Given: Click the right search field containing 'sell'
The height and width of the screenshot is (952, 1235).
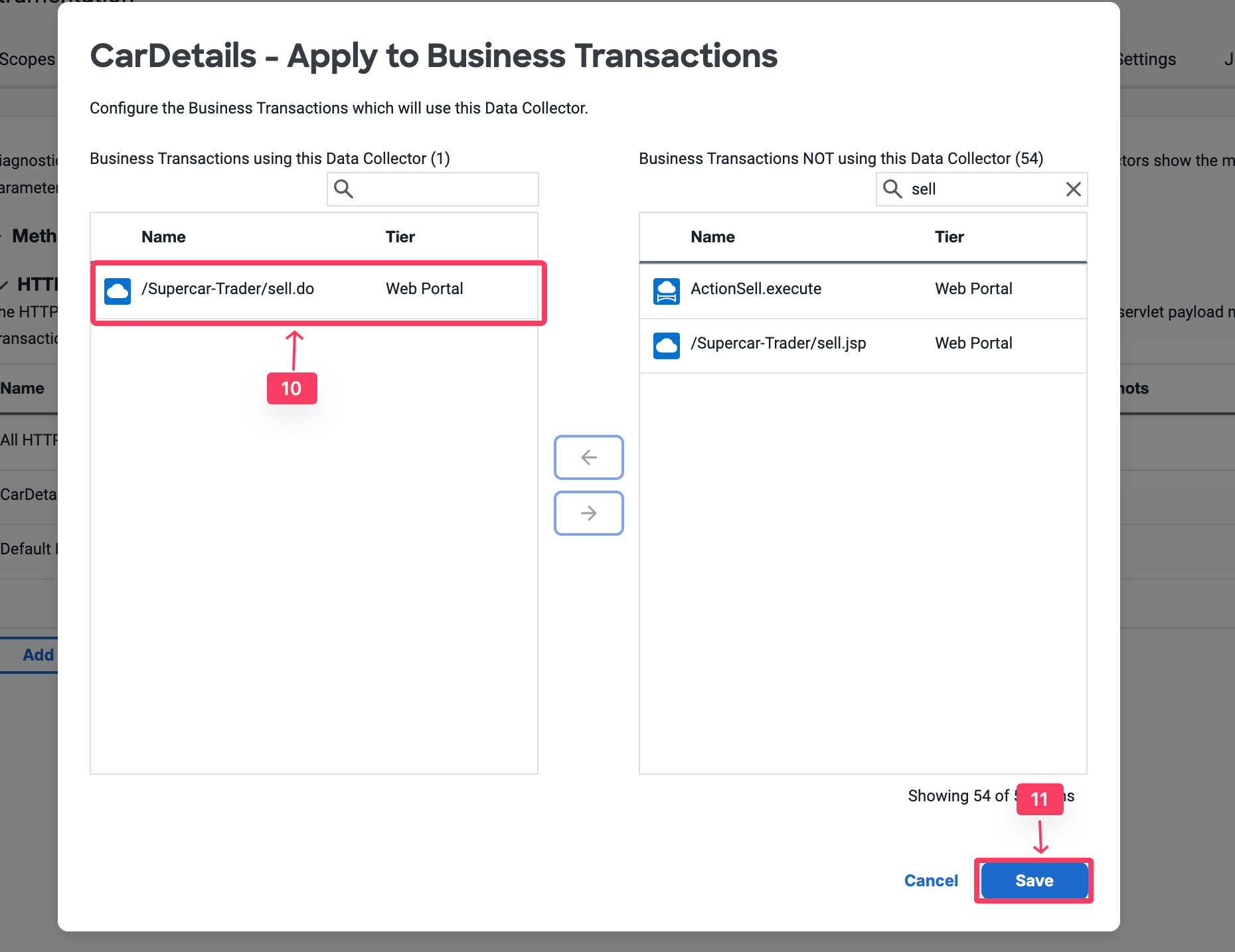Looking at the screenshot, I should click(983, 189).
